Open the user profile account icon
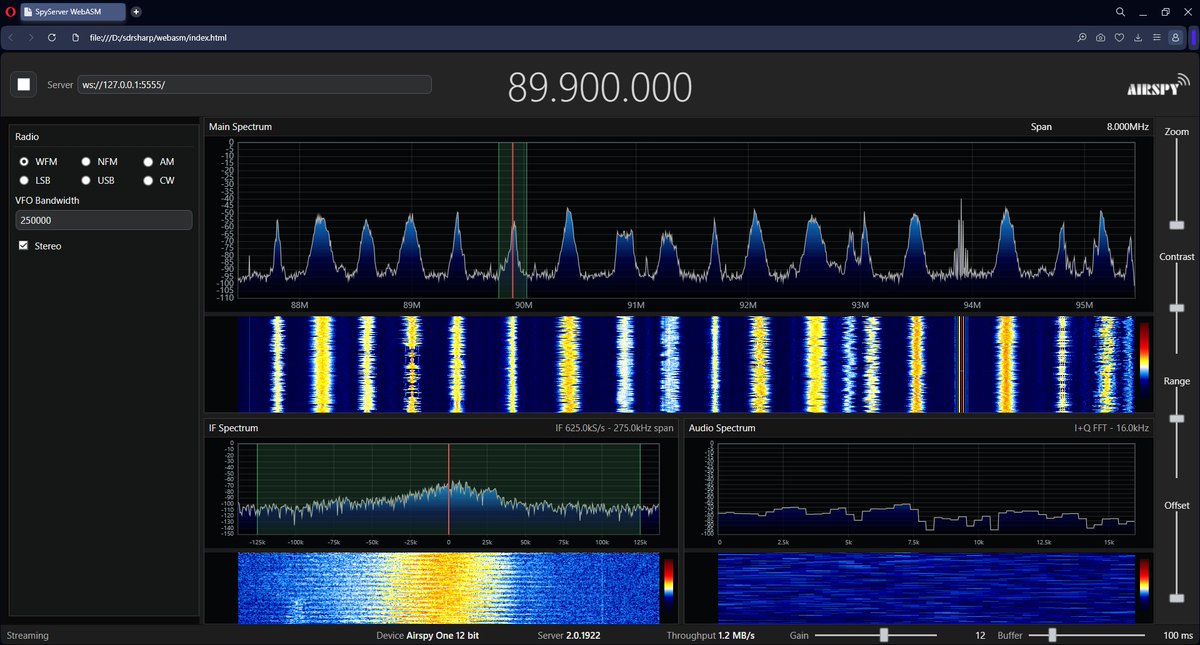The image size is (1200, 645). click(1175, 37)
